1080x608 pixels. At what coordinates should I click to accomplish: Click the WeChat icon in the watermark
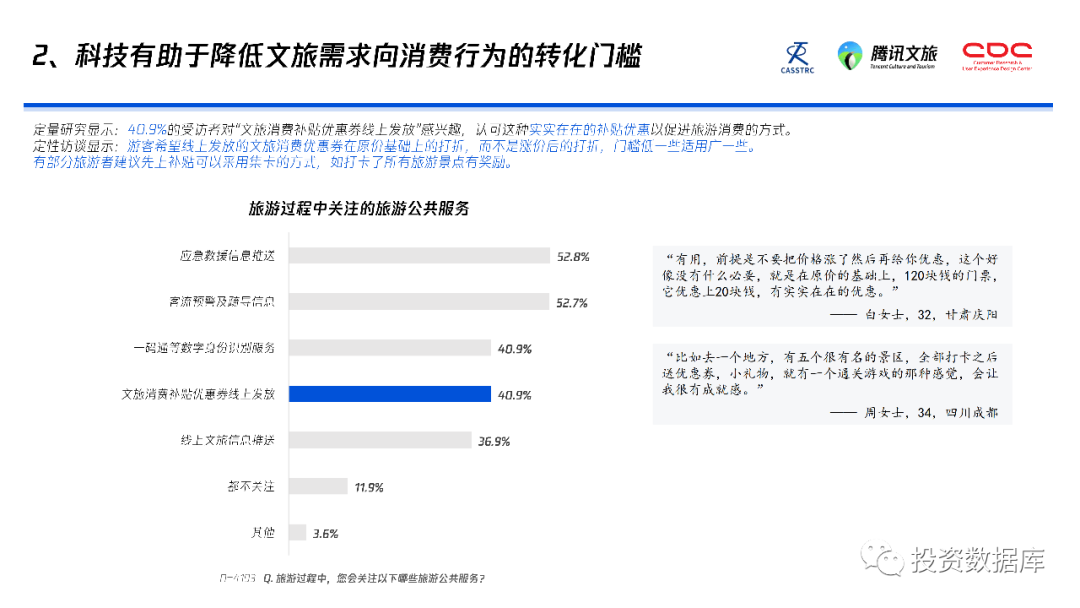tap(884, 560)
